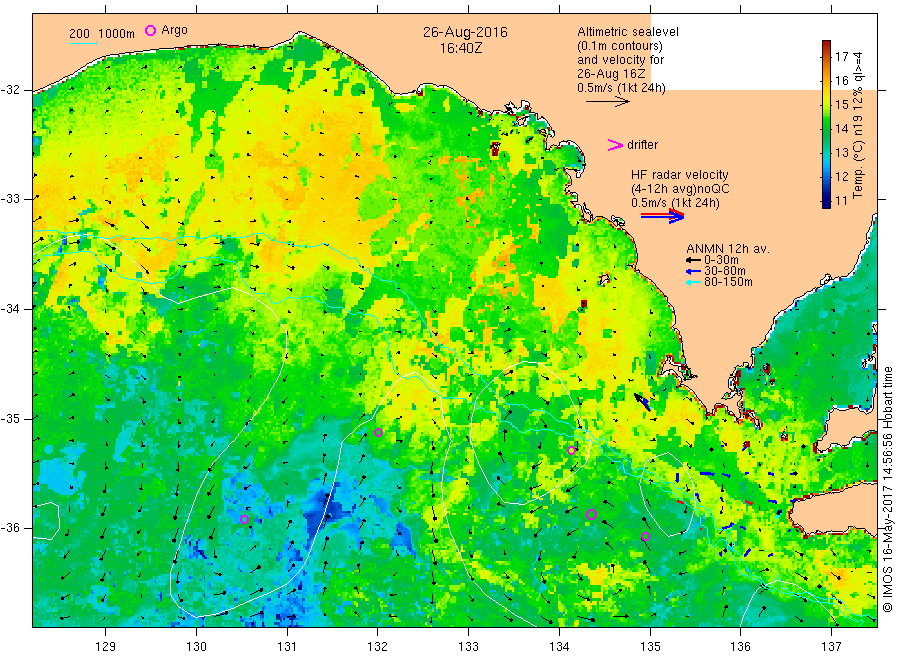Click the cyan 80-150m ANMN arrow symbol
Image resolution: width=900 pixels, height=660 pixels.
point(694,282)
